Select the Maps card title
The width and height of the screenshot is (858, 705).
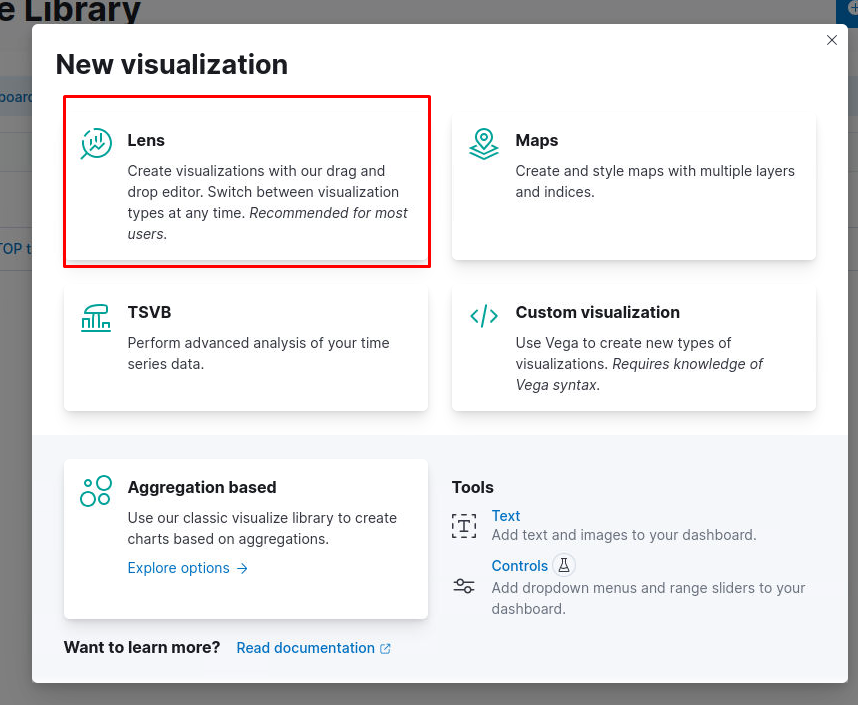coord(537,140)
